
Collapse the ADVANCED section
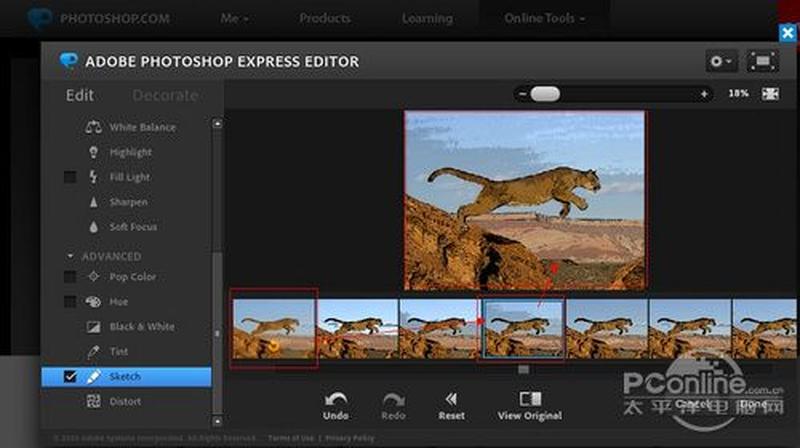(x=70, y=256)
